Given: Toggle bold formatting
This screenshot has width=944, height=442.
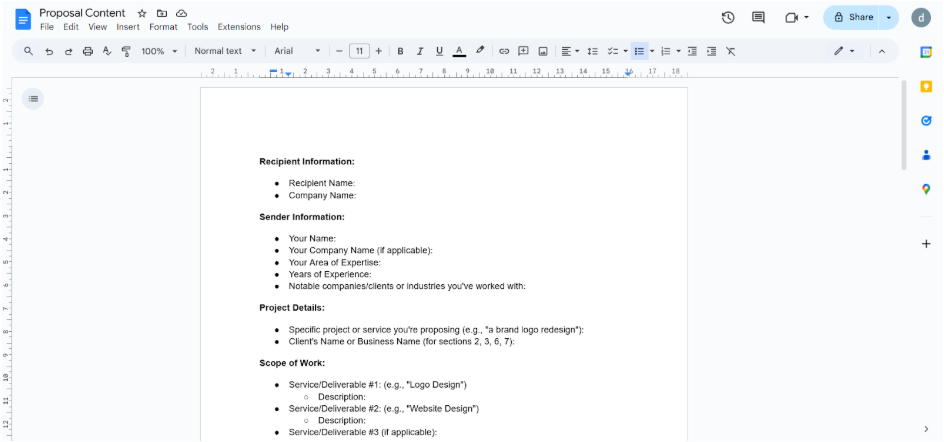Looking at the screenshot, I should click(x=400, y=51).
